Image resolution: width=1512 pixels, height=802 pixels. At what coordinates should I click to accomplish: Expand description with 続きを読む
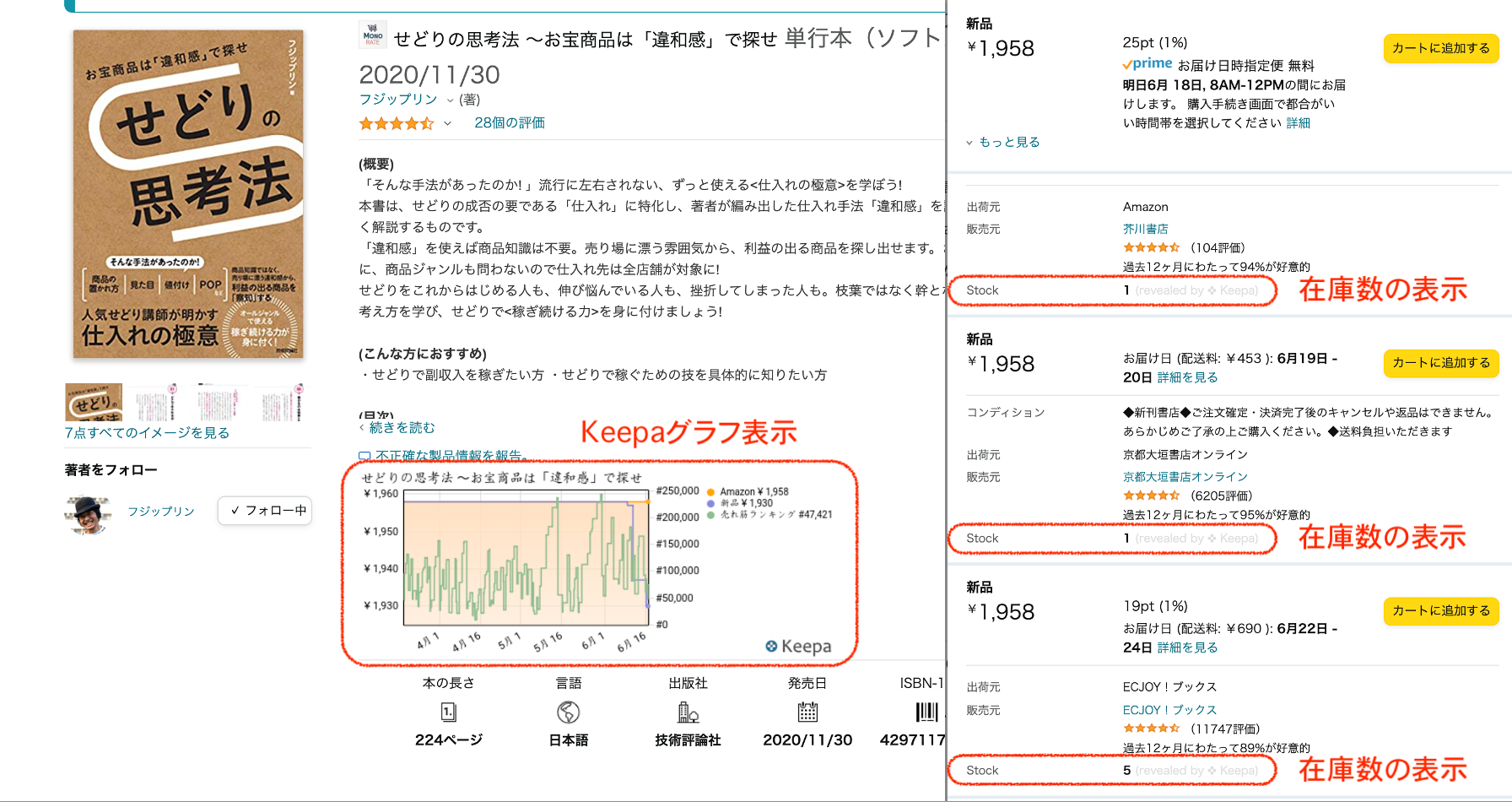pos(402,428)
